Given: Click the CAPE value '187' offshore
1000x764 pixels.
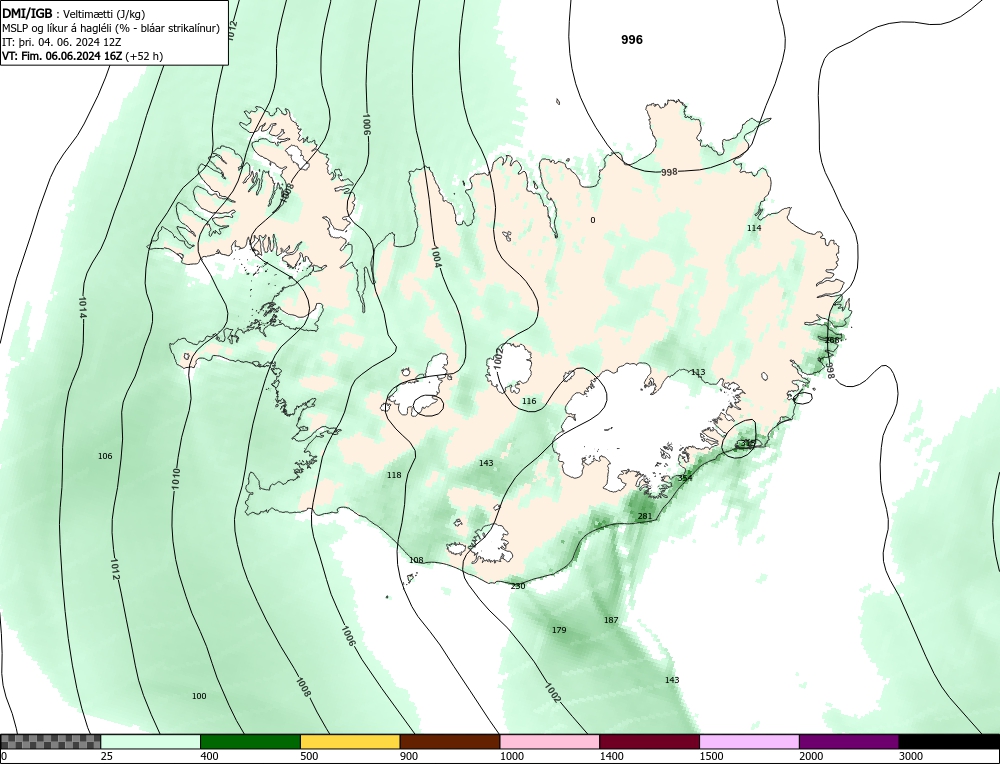Looking at the screenshot, I should (x=611, y=620).
